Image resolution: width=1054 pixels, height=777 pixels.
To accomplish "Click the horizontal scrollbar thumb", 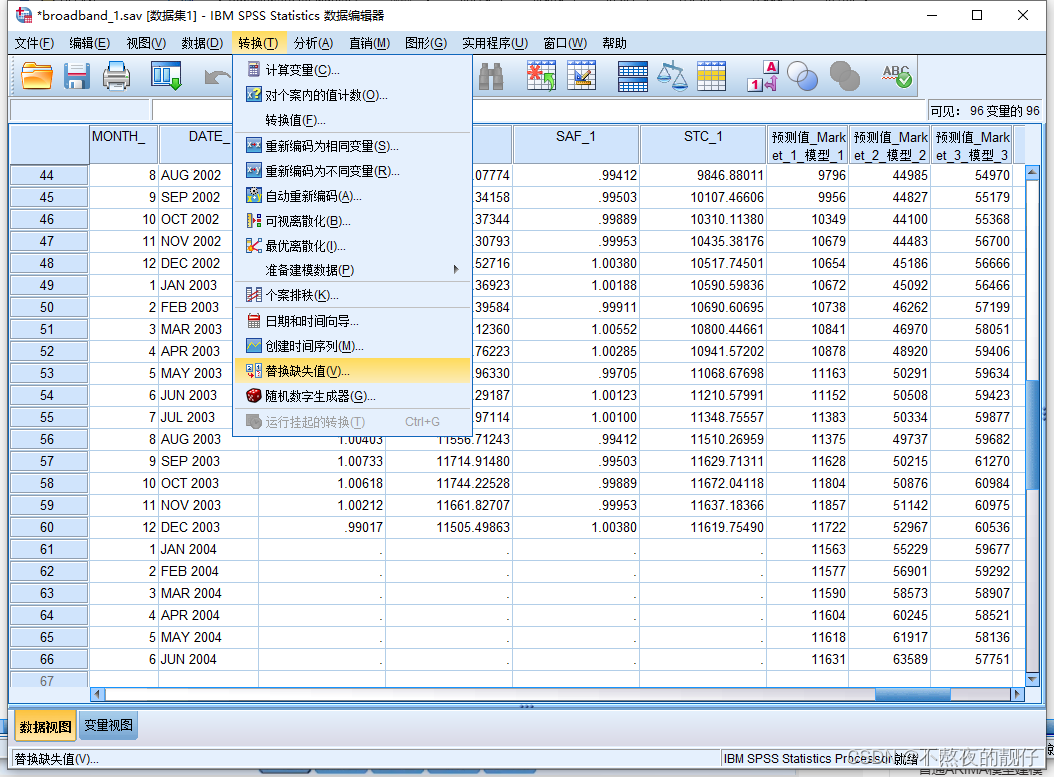I will 913,694.
